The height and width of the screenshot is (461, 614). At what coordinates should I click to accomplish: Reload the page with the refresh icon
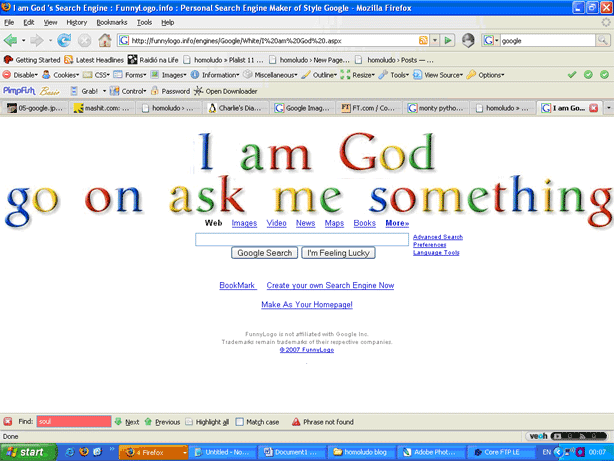point(64,41)
